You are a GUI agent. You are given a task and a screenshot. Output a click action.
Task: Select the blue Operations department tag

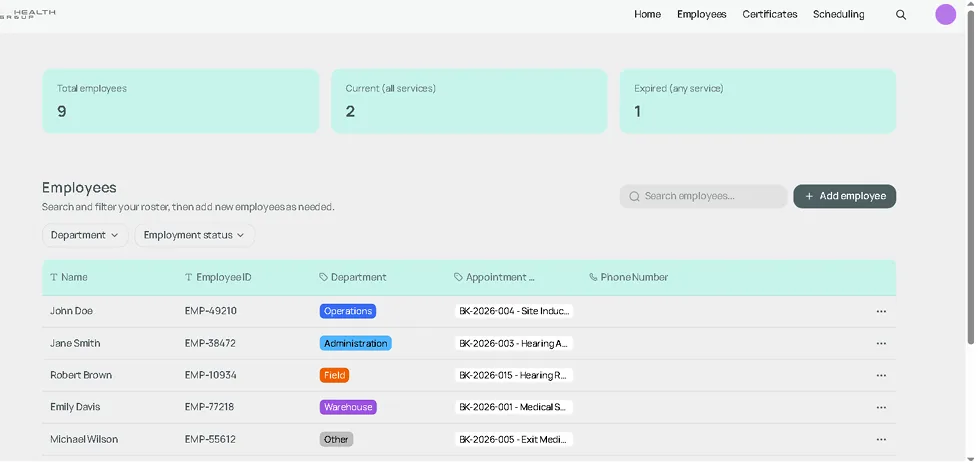[x=347, y=311]
